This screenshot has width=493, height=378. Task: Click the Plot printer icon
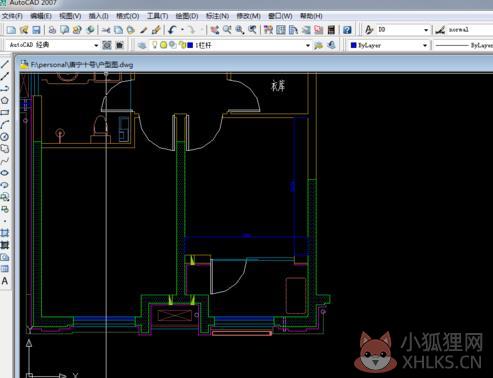52,30
